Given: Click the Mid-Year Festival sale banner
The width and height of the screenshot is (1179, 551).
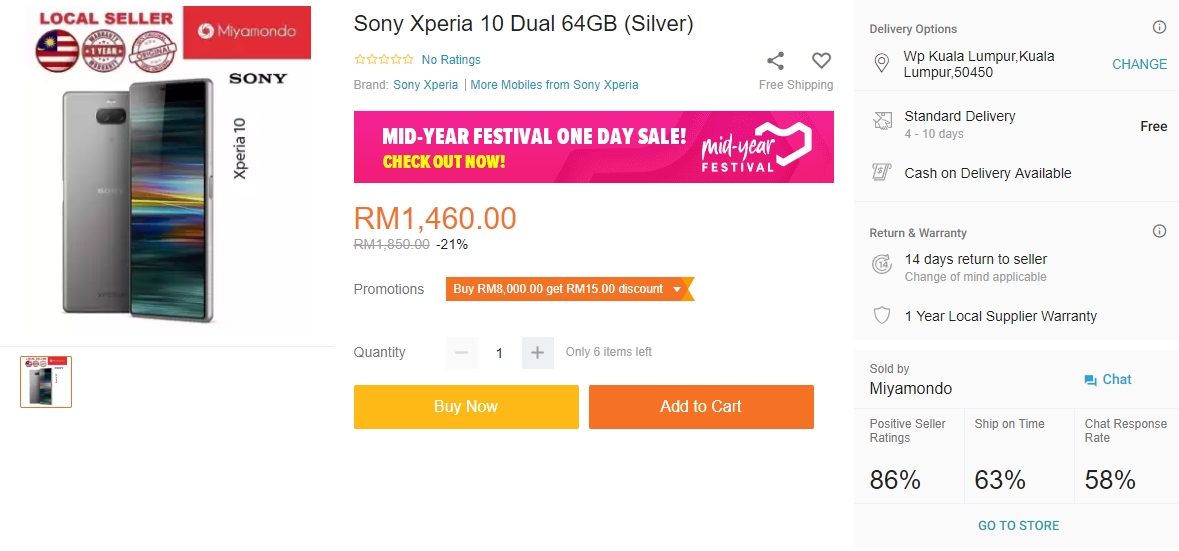Looking at the screenshot, I should pos(593,147).
